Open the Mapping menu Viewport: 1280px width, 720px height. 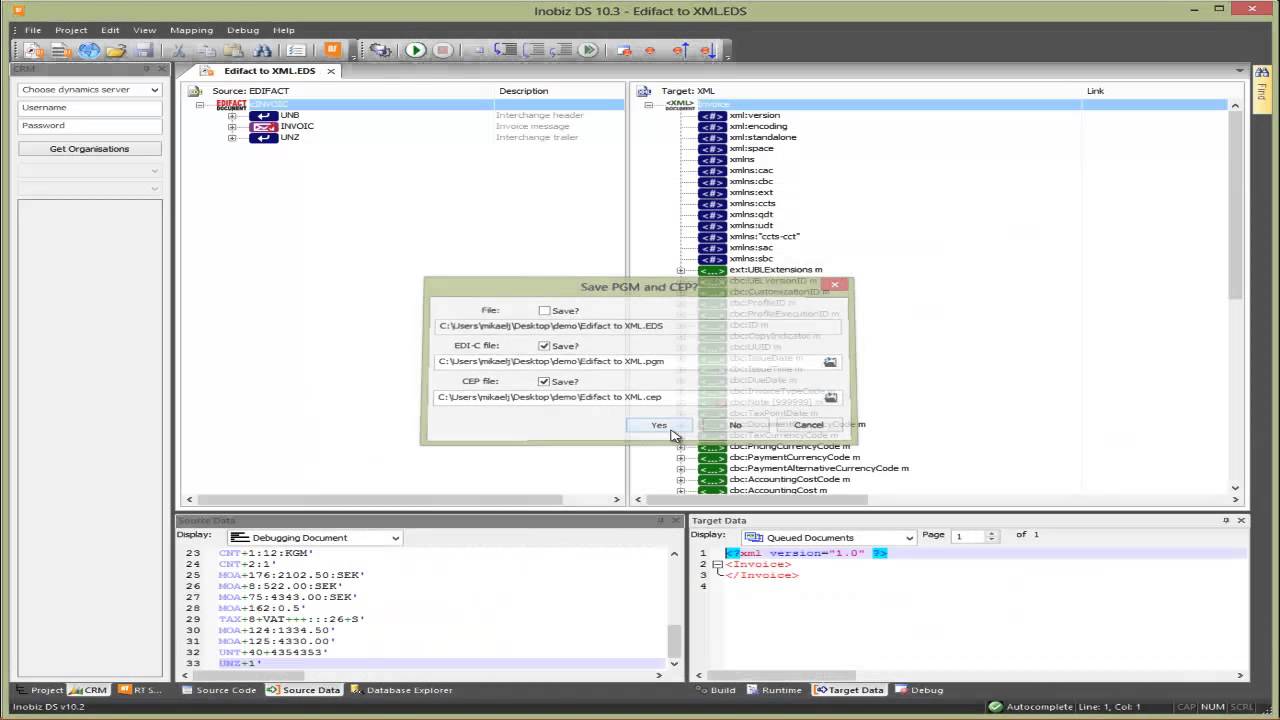pyautogui.click(x=191, y=30)
